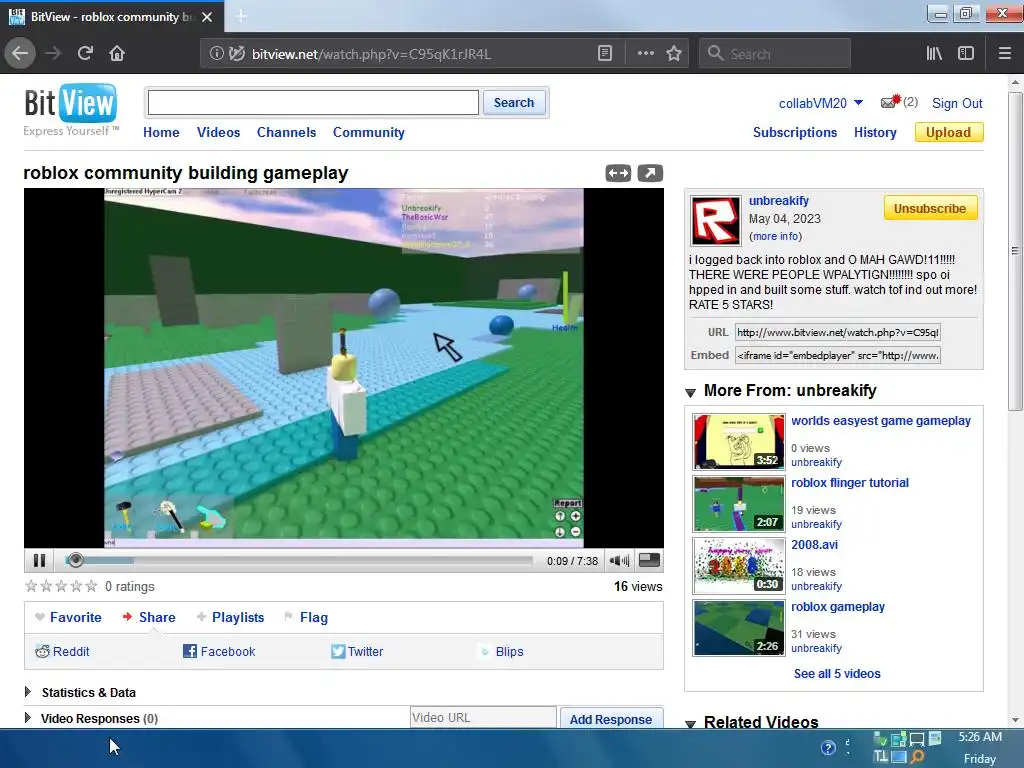Unsubscribe from unbreakify
The width and height of the screenshot is (1024, 768).
(x=930, y=208)
